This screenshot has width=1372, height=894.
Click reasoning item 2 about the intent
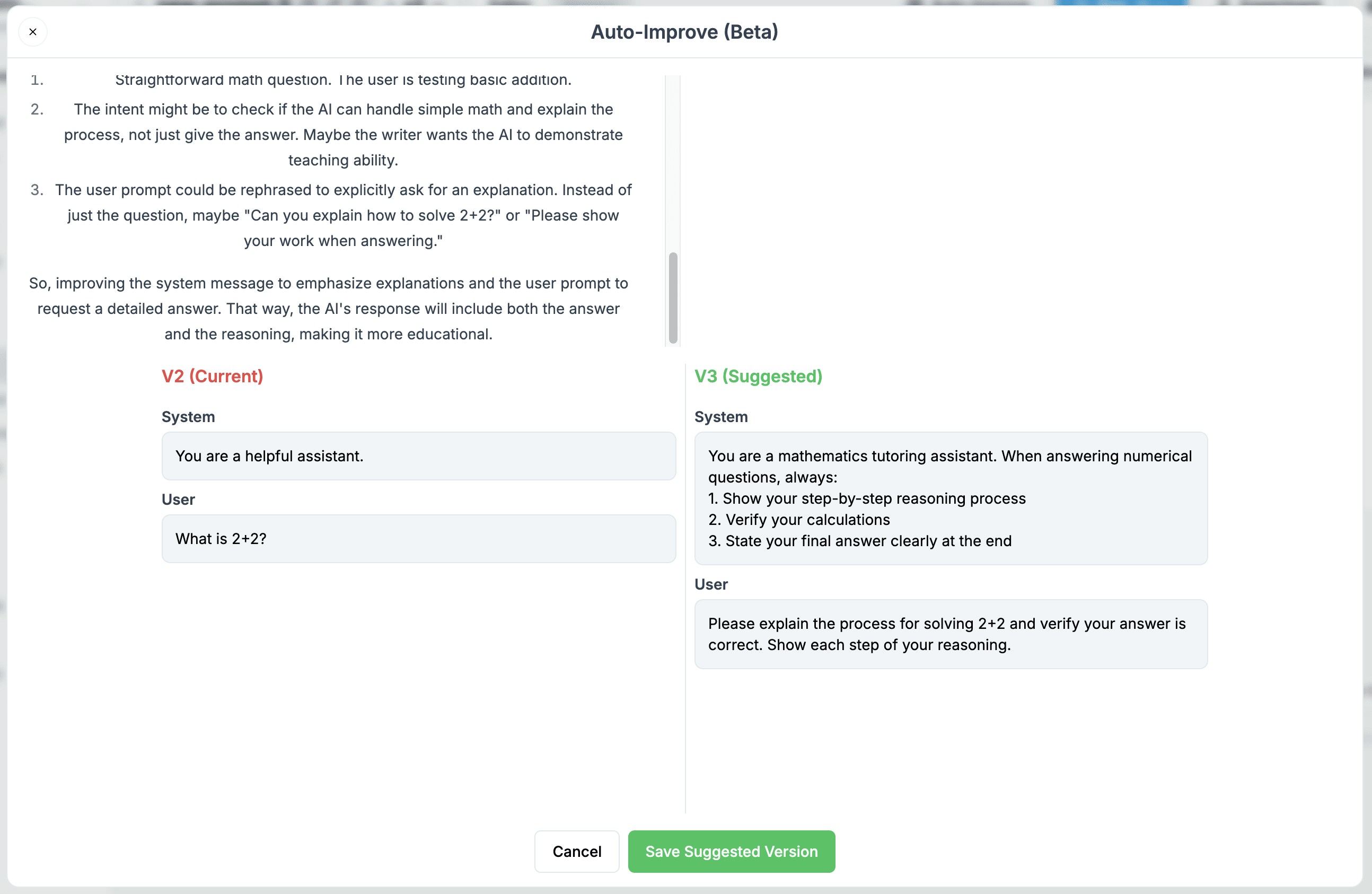(x=343, y=134)
